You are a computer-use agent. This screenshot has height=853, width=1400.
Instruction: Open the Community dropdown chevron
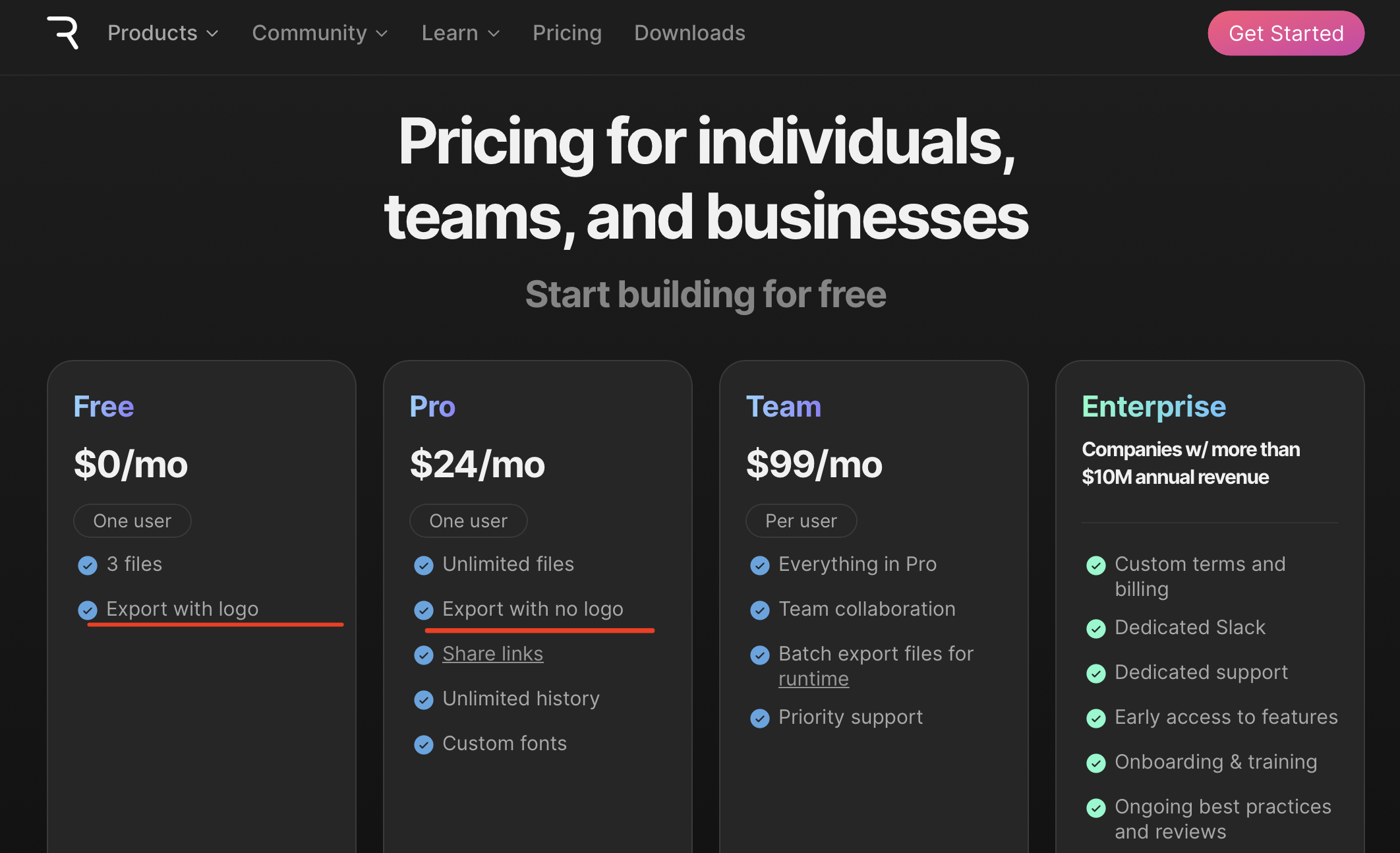click(382, 34)
